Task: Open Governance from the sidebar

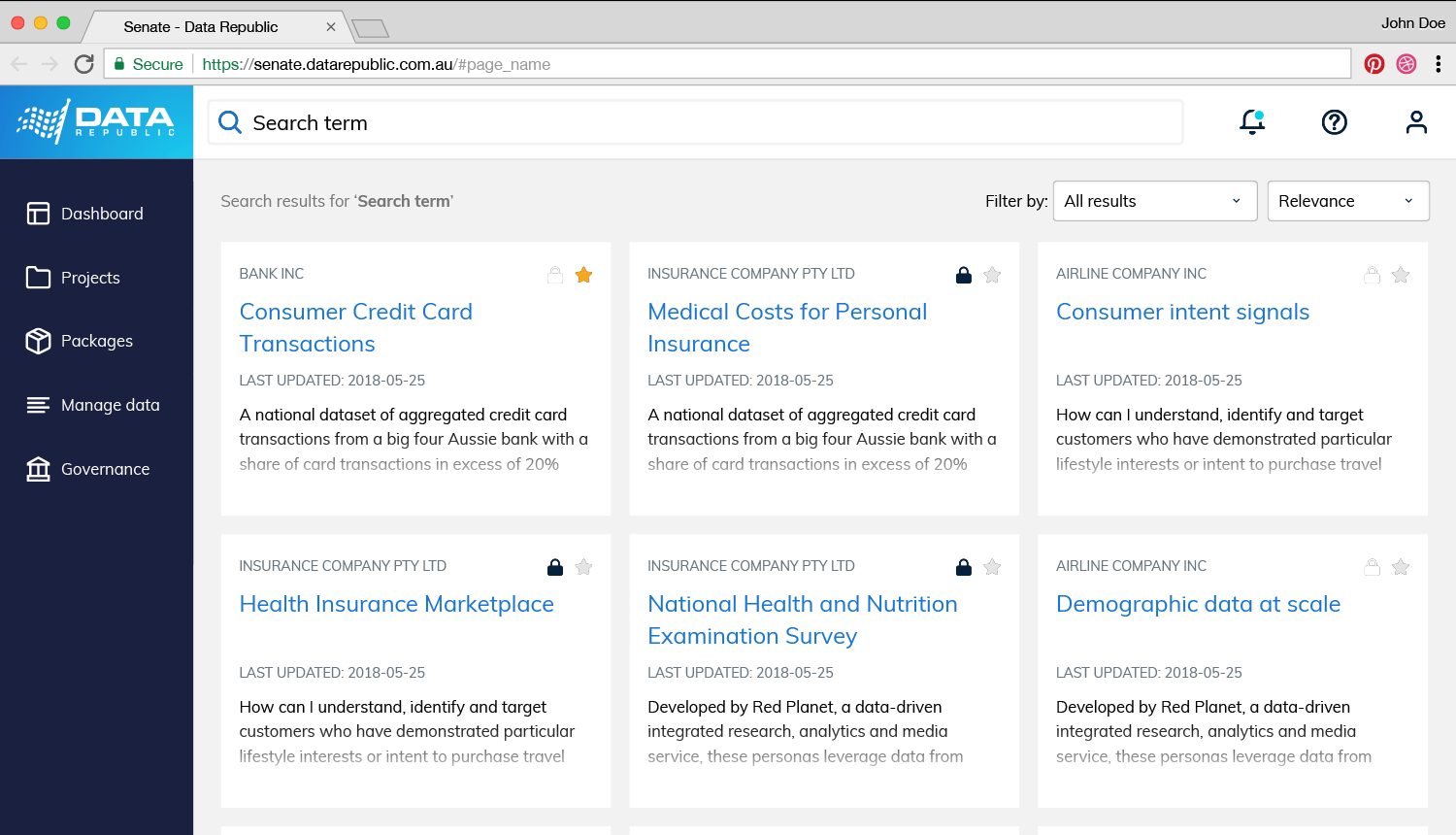Action: 105,469
